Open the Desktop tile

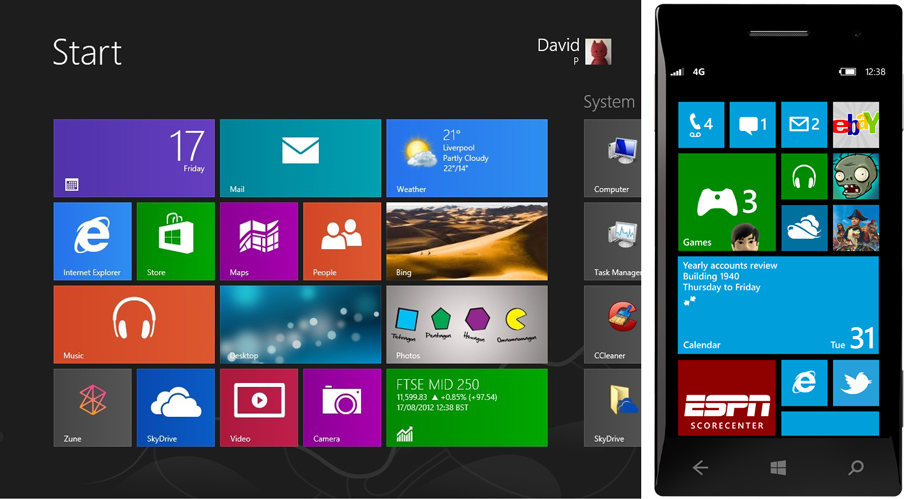pyautogui.click(x=301, y=324)
